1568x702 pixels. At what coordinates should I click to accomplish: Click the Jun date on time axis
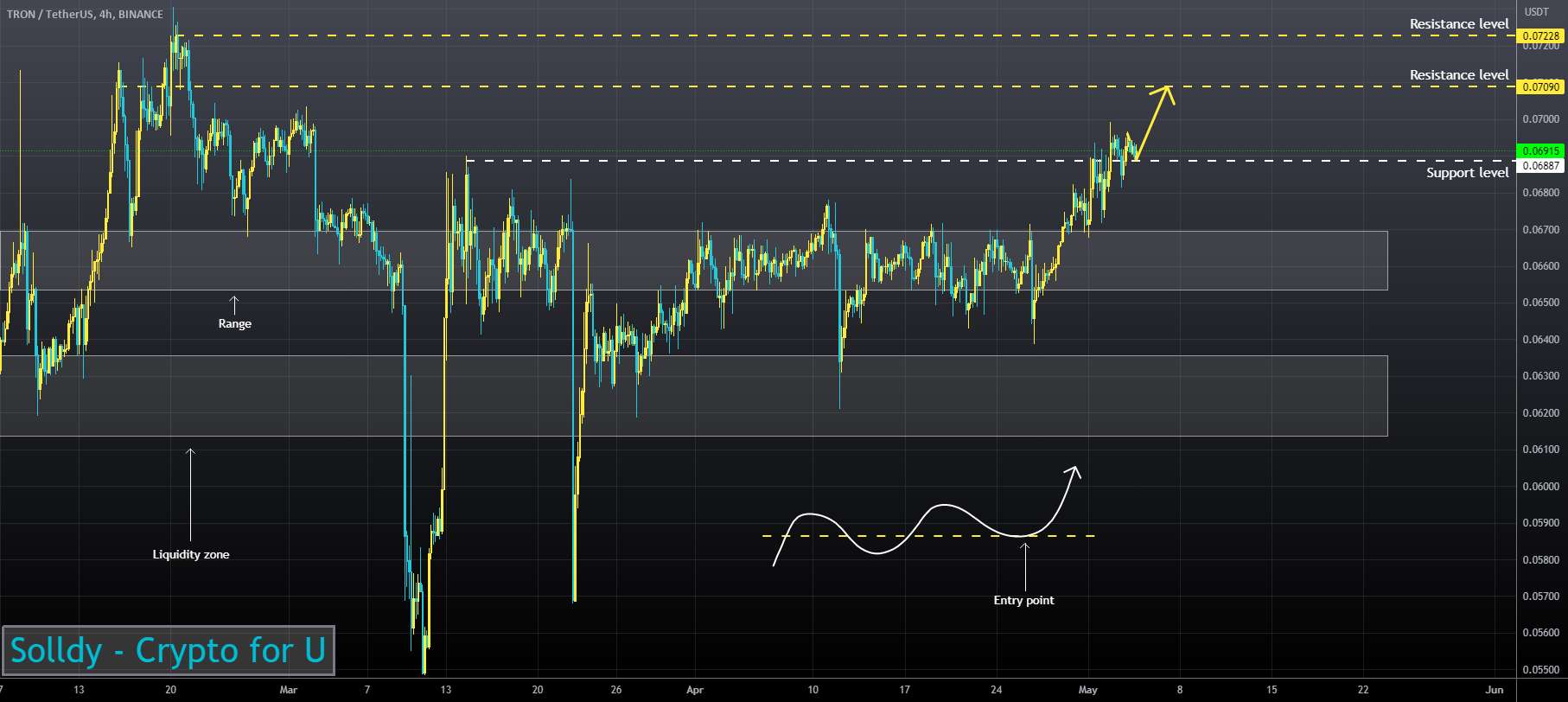pos(1495,690)
